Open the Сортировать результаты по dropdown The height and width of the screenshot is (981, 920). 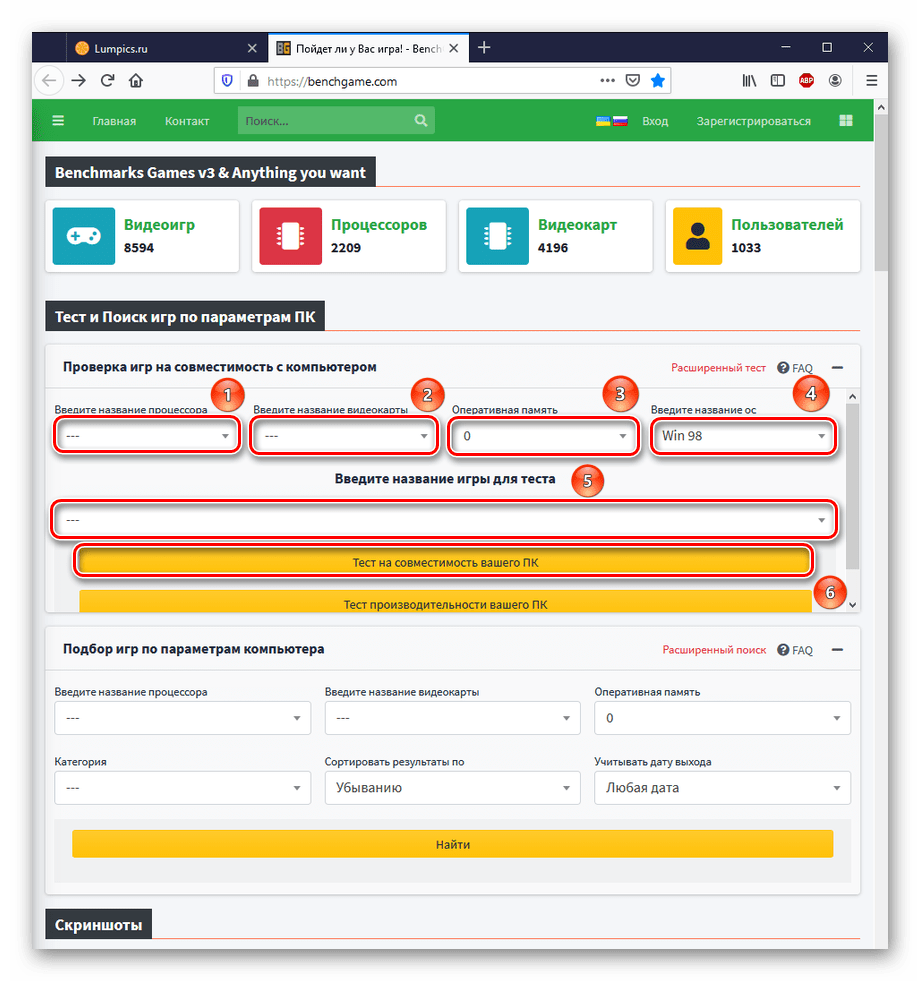(x=452, y=787)
